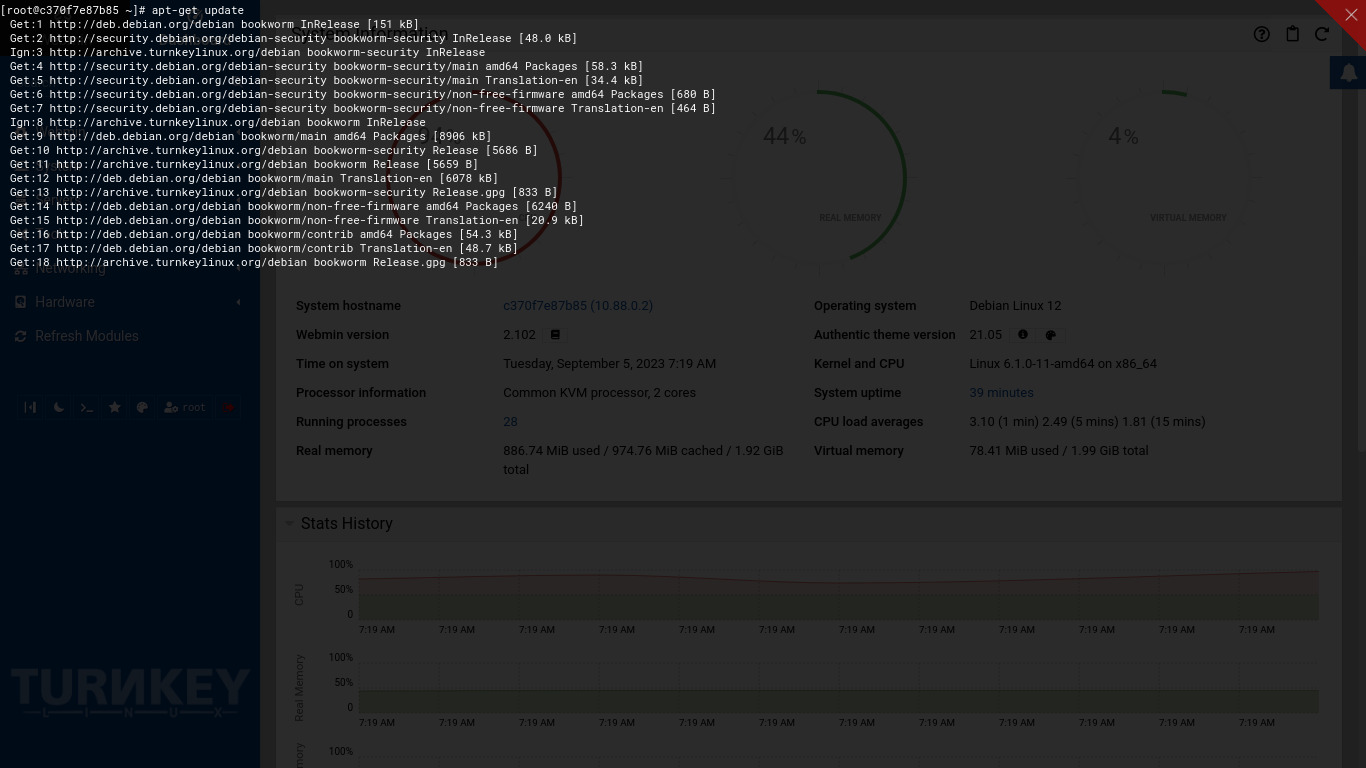Image resolution: width=1366 pixels, height=768 pixels.
Task: Open the command shell terminal icon
Action: [87, 407]
